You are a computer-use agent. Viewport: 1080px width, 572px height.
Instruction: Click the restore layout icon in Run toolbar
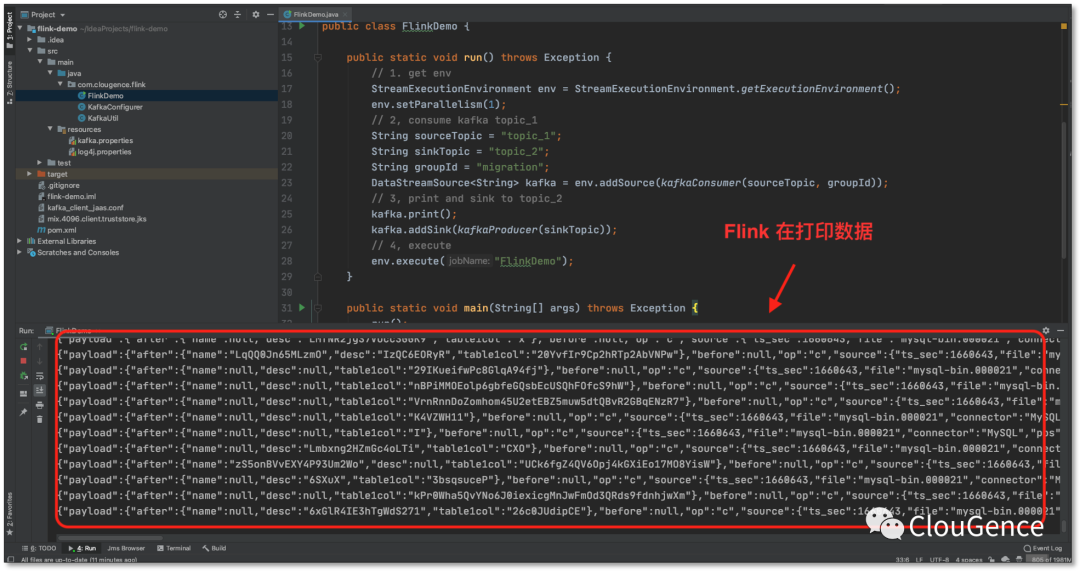(x=23, y=394)
